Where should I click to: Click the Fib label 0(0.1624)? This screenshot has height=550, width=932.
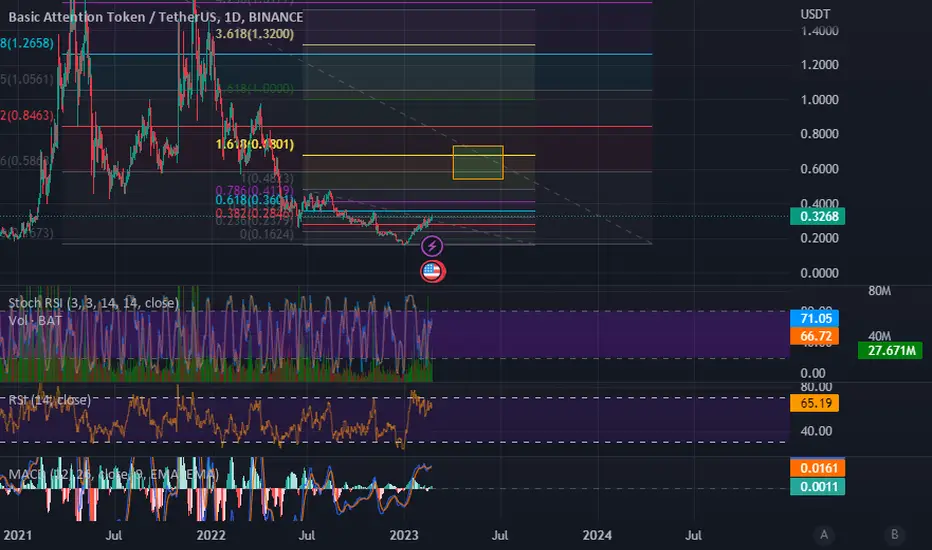(266, 234)
